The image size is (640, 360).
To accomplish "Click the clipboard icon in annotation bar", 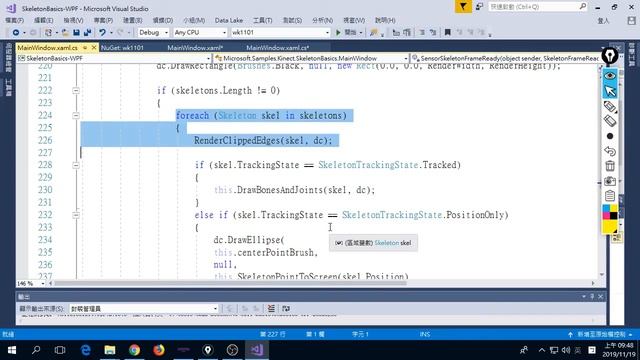I will (x=610, y=196).
